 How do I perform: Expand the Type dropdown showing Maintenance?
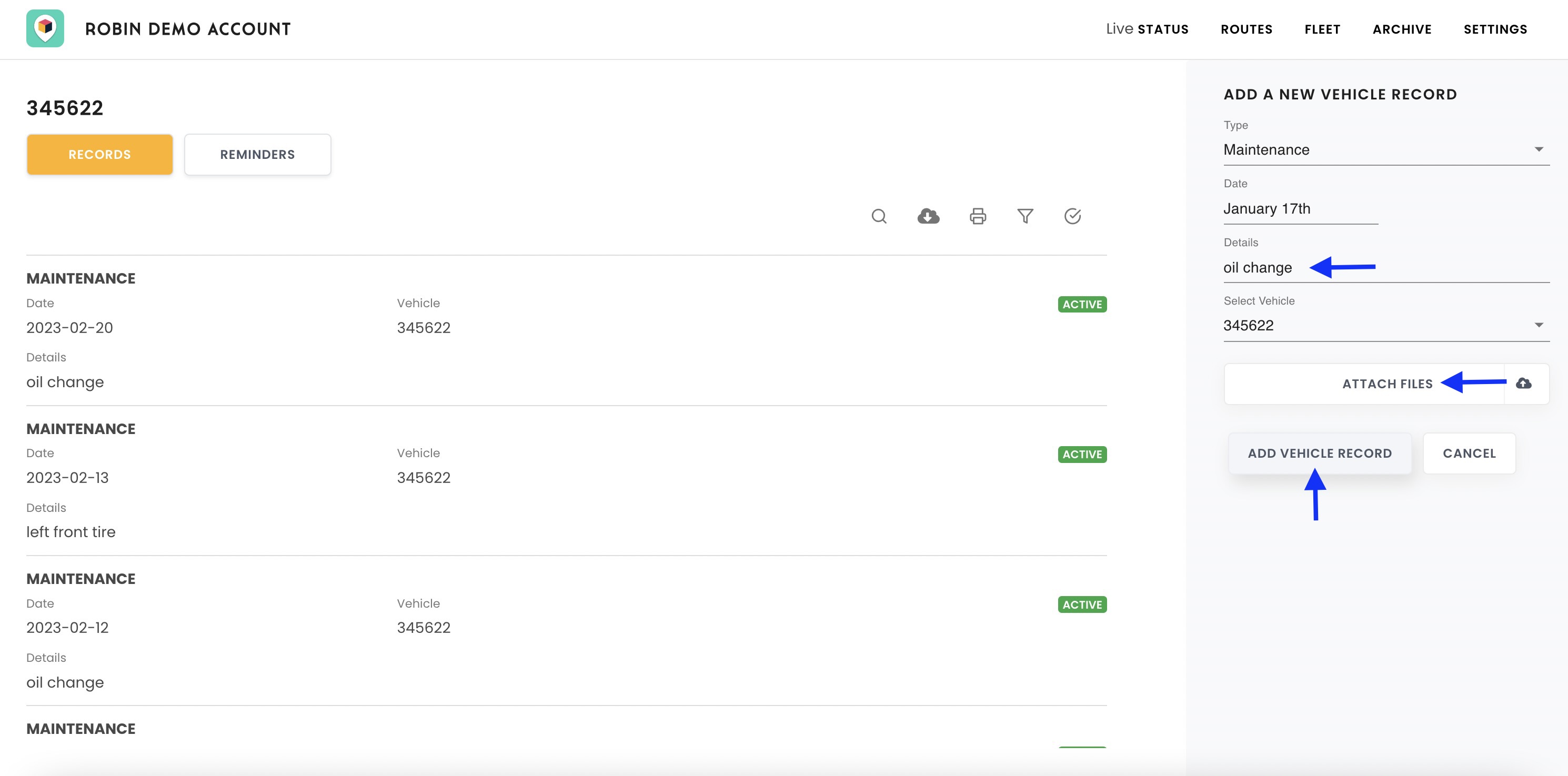(1385, 150)
